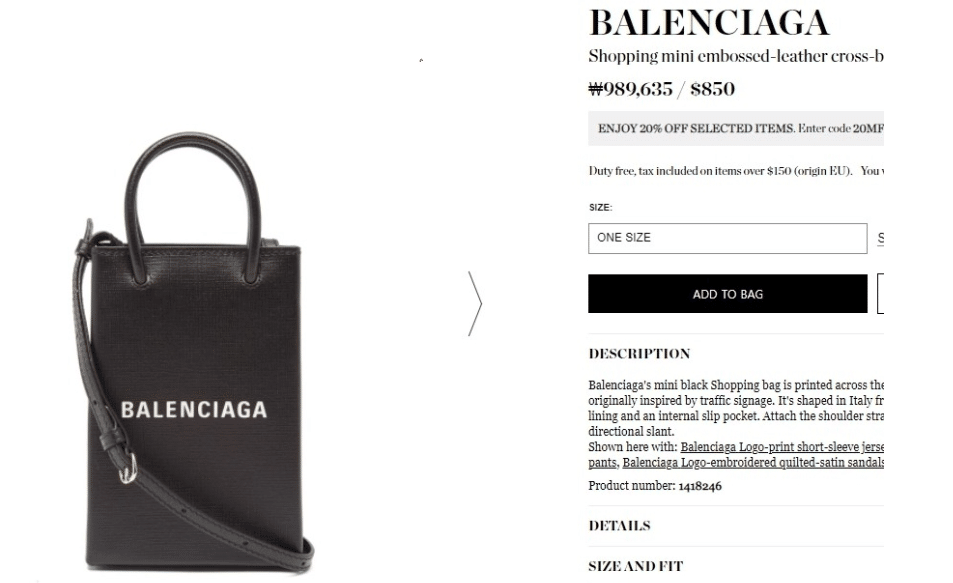Click the ADD TO BAG button
This screenshot has height=583, width=953.
(728, 294)
